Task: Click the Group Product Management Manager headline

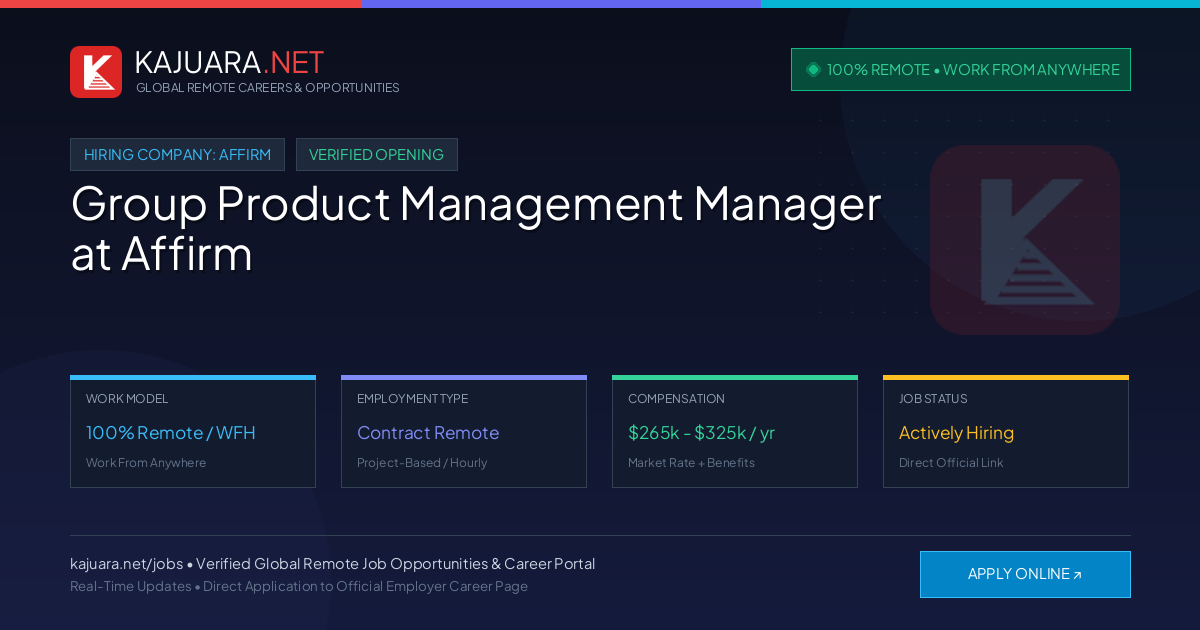Action: pyautogui.click(x=476, y=228)
